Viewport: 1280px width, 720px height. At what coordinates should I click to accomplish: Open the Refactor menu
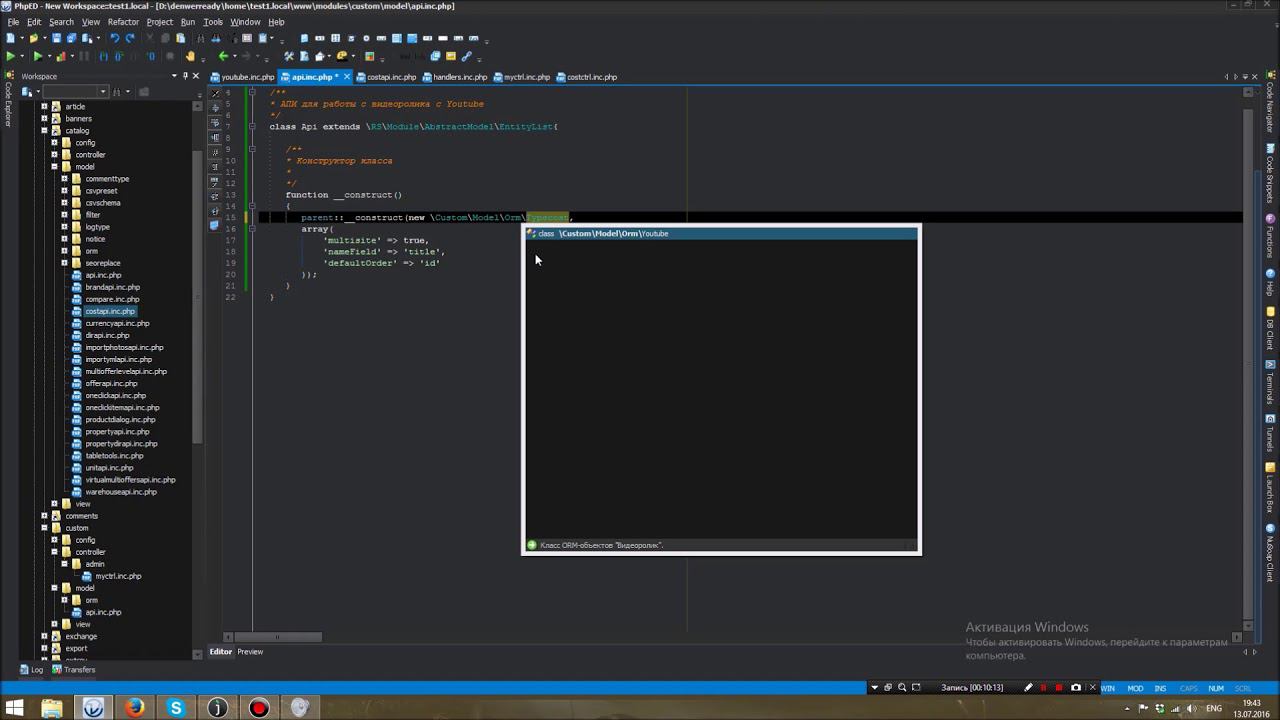[123, 22]
